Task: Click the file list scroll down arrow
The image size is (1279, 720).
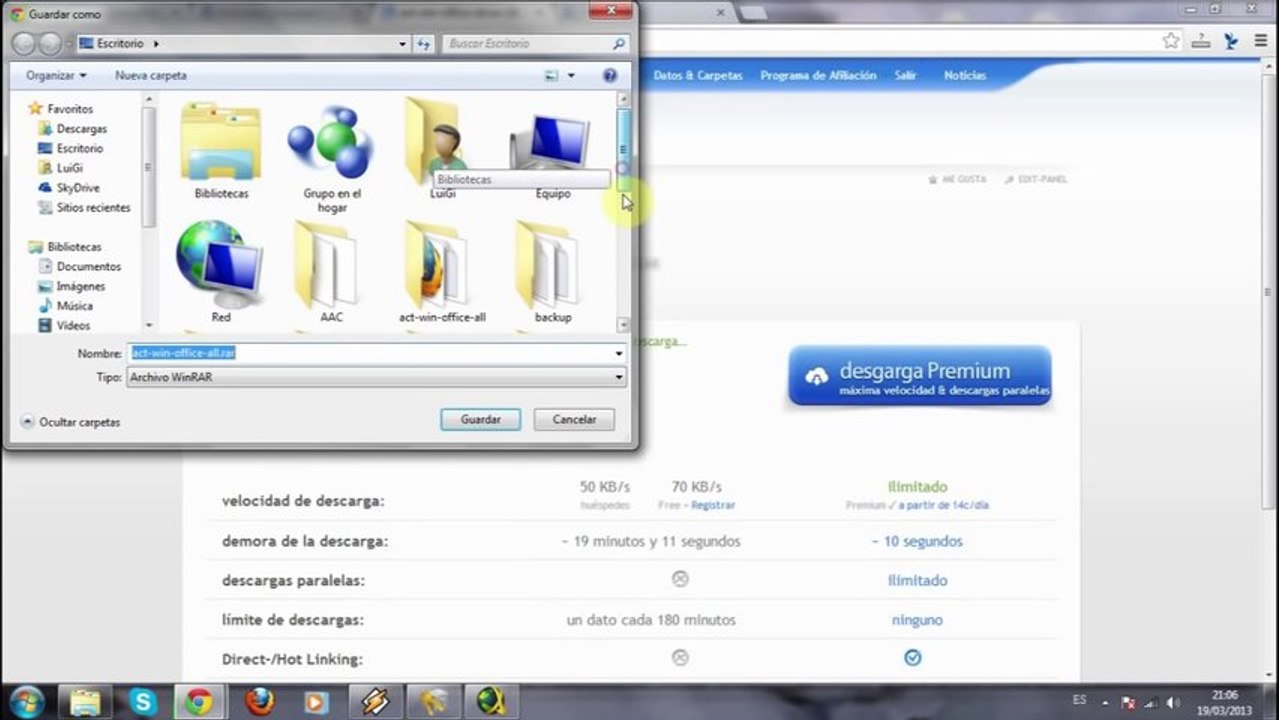Action: (624, 325)
